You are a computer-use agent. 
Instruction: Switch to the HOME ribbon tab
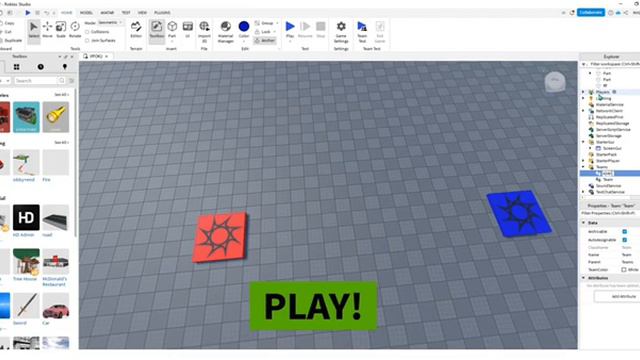(67, 13)
